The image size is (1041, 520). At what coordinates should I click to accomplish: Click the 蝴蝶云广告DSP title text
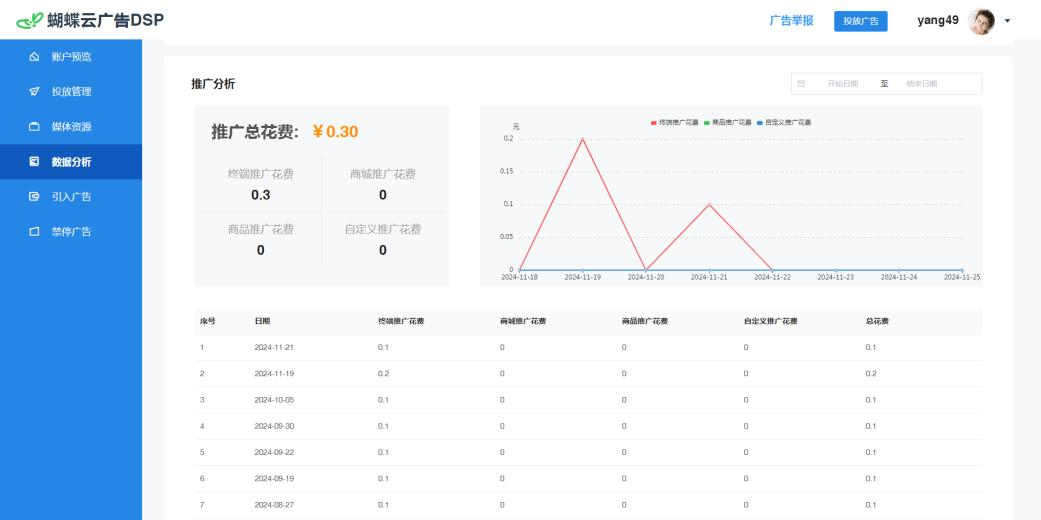[x=106, y=21]
